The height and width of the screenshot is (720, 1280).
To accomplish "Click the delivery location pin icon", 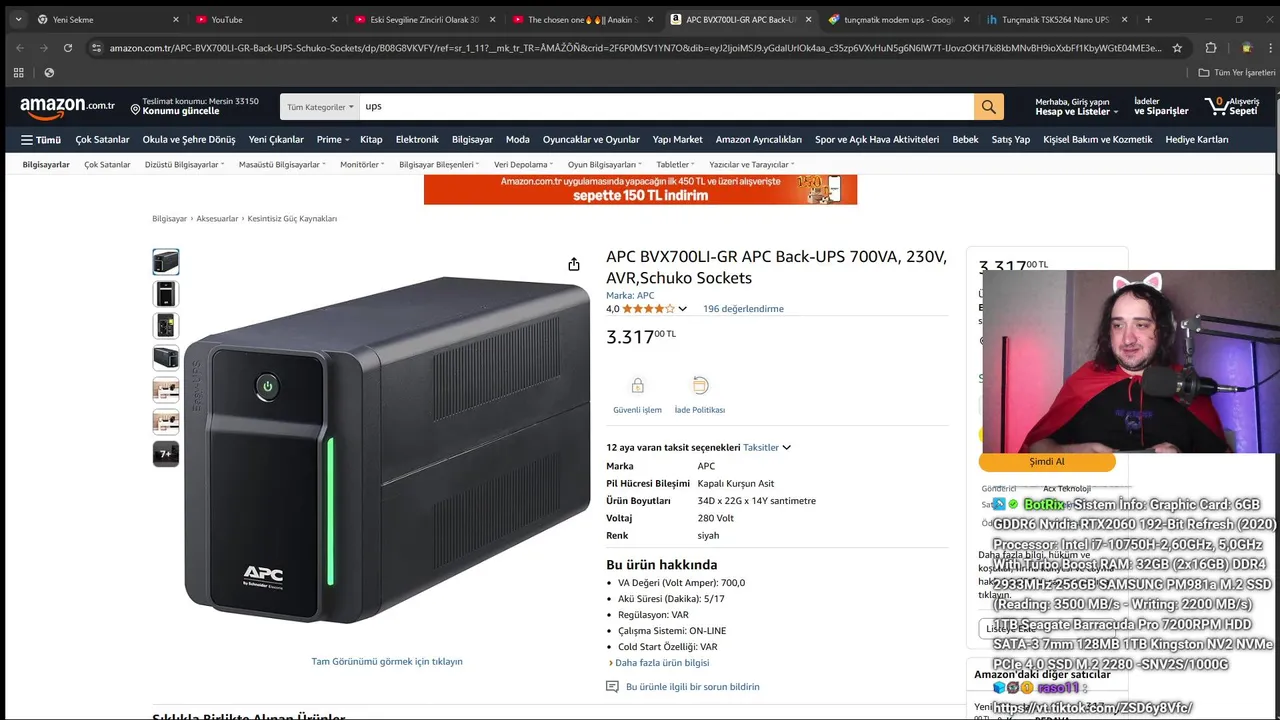I will 135,110.
